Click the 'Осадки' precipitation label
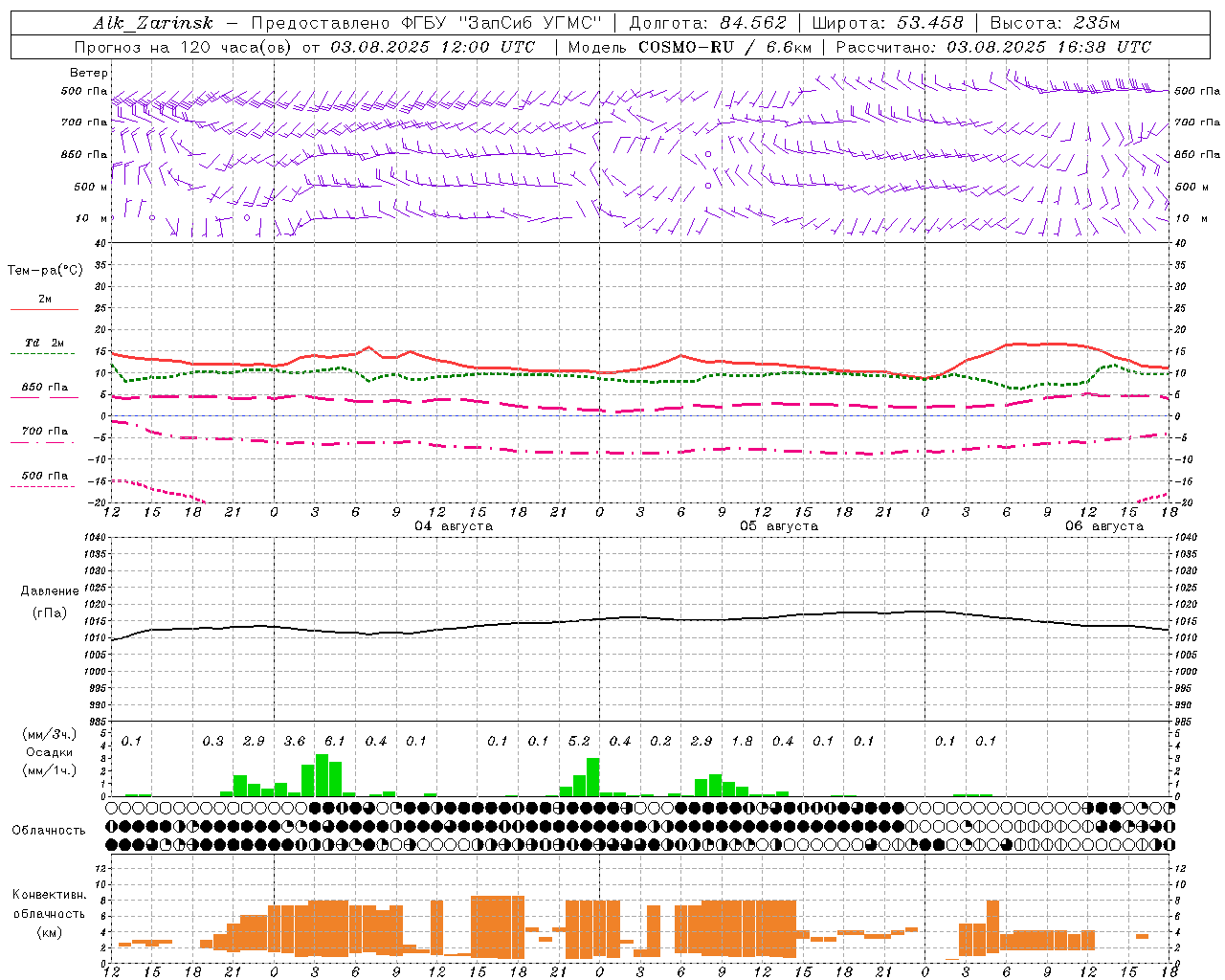The width and height of the screenshot is (1225, 980). coord(49,752)
